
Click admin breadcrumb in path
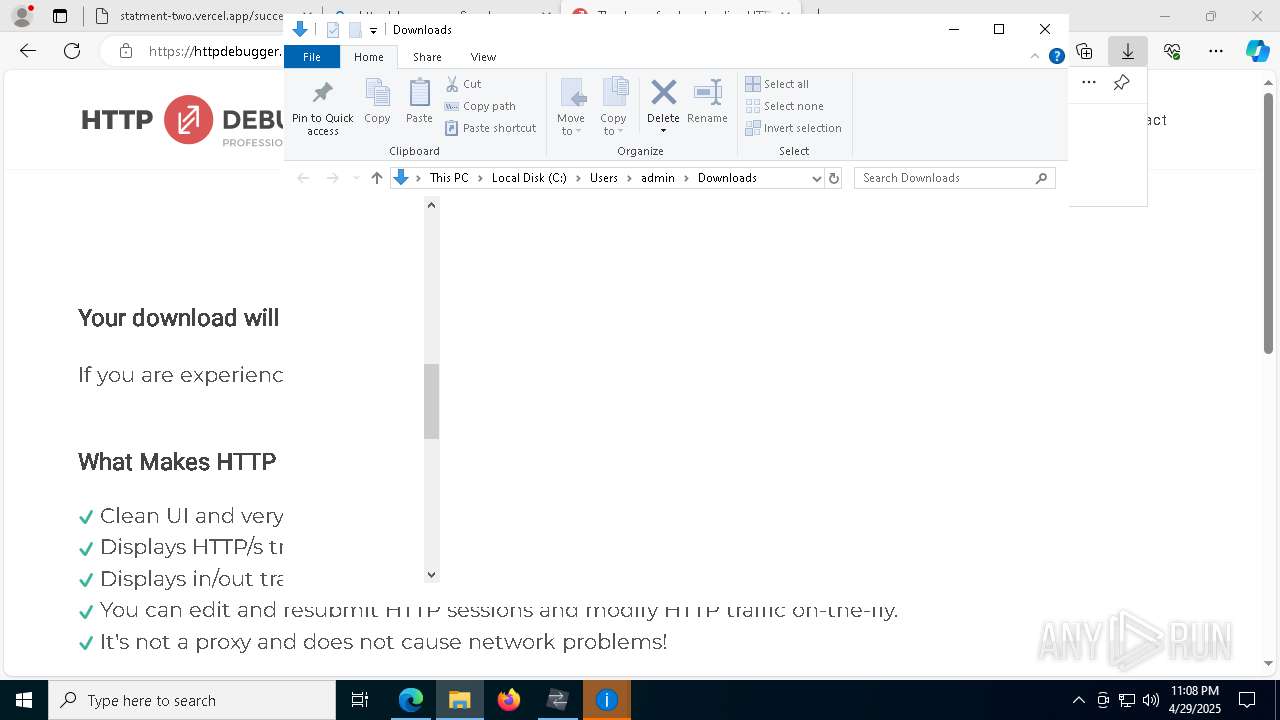[x=658, y=178]
